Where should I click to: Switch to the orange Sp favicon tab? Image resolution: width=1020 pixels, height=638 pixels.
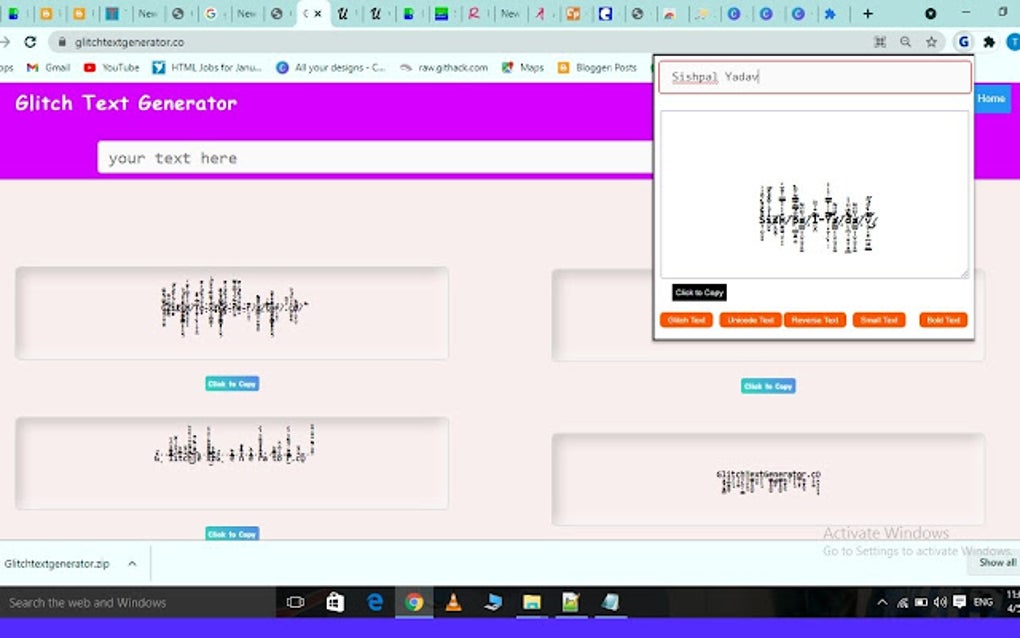click(573, 14)
